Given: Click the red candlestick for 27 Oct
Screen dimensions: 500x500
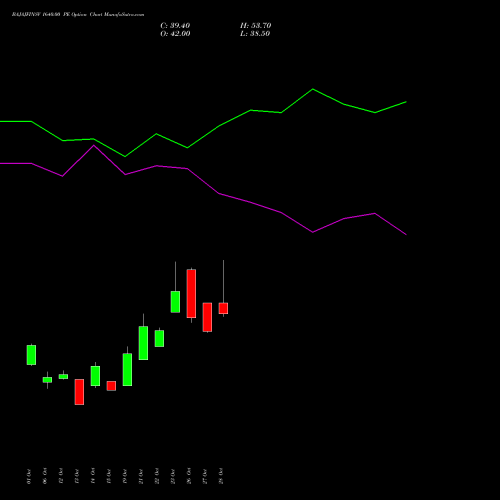Looking at the screenshot, I should [207, 317].
